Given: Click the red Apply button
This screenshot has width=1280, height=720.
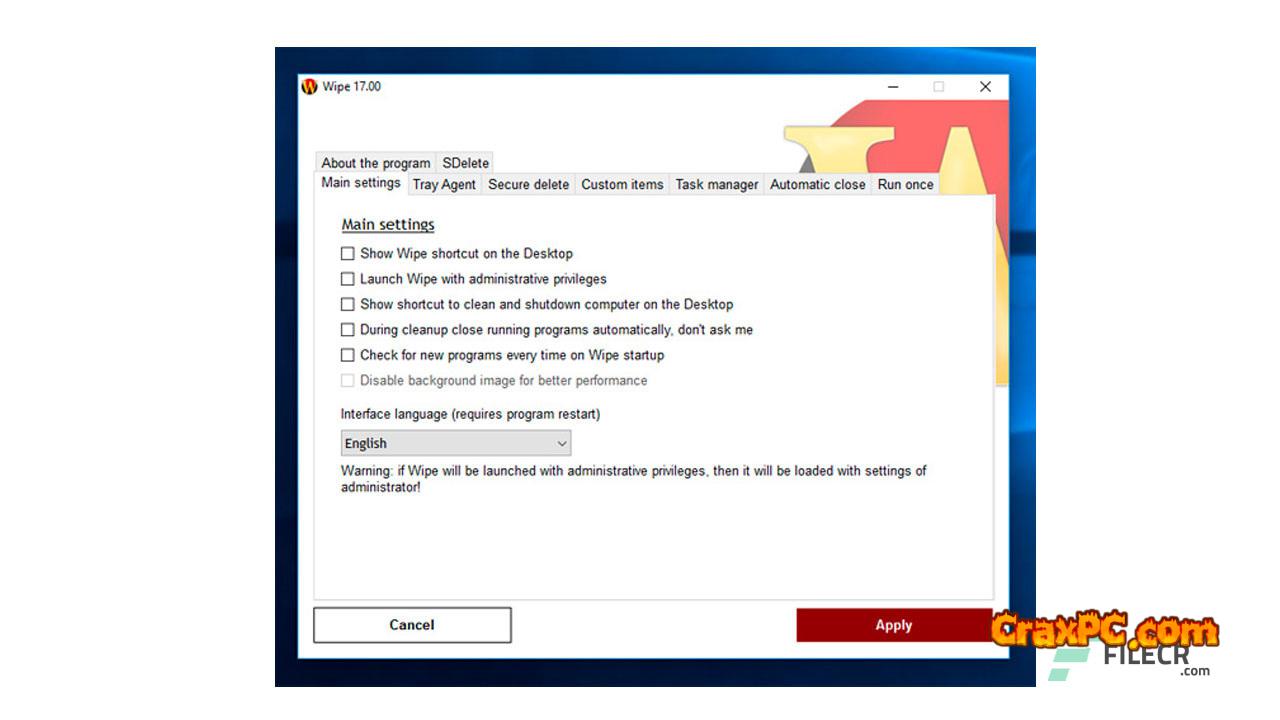Looking at the screenshot, I should [x=893, y=625].
